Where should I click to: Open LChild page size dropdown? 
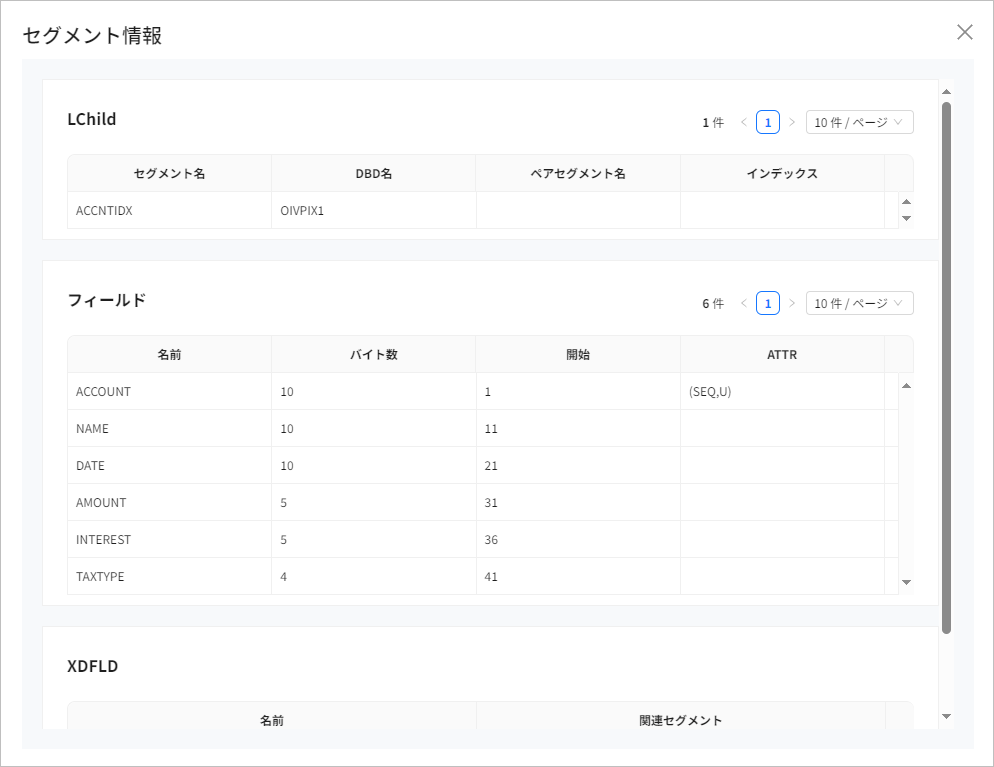859,122
